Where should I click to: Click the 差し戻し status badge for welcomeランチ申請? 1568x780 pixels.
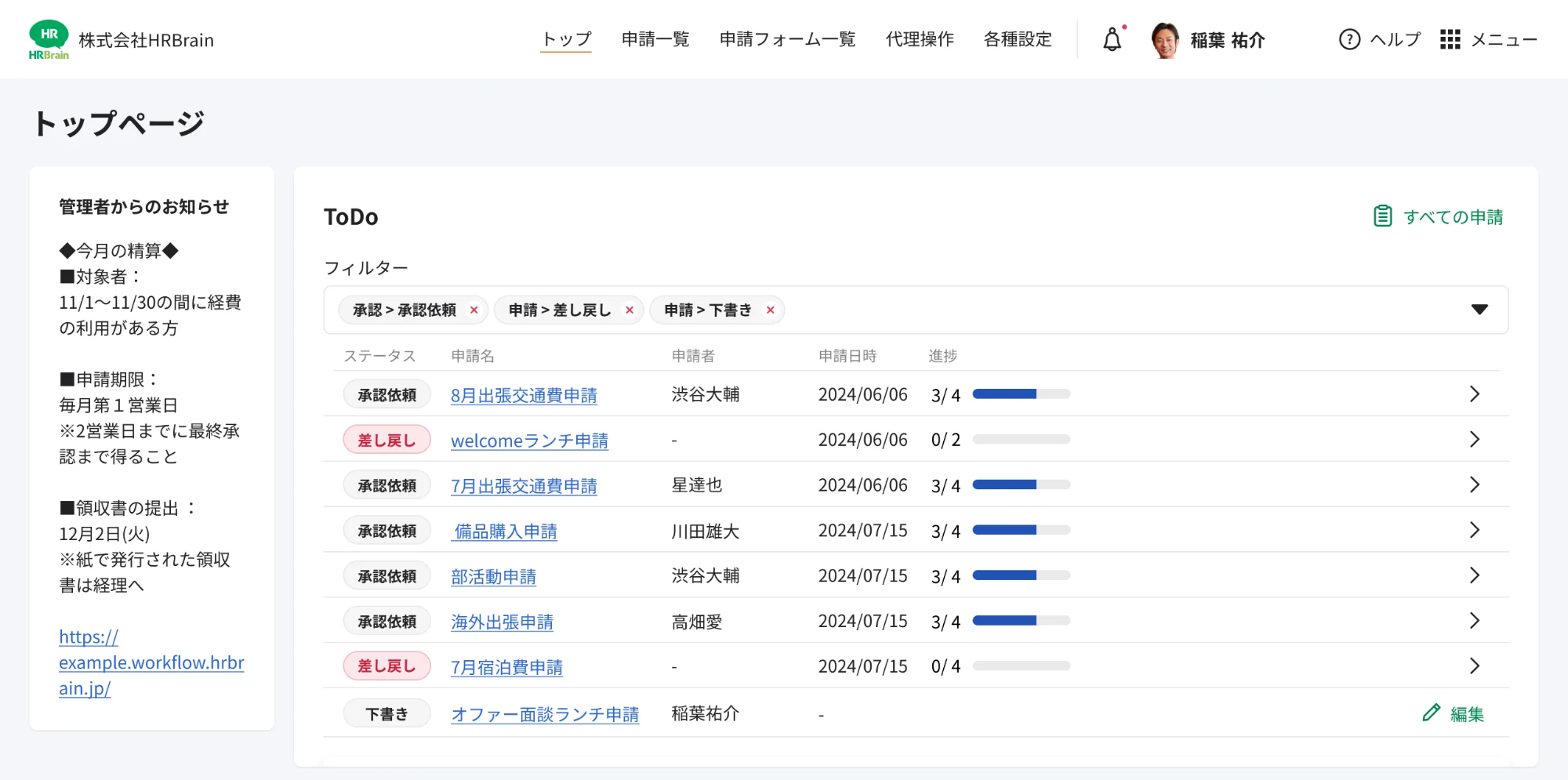387,441
